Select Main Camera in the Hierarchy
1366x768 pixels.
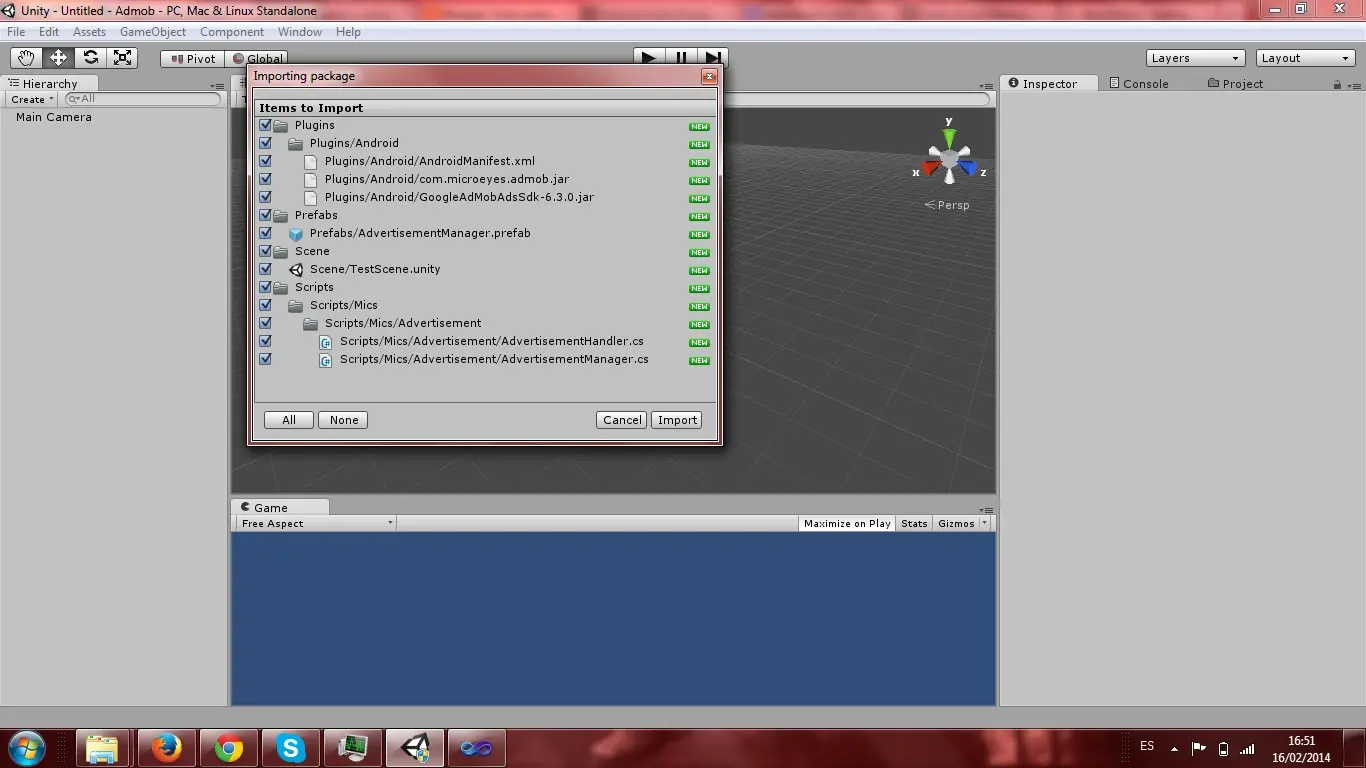tap(54, 117)
